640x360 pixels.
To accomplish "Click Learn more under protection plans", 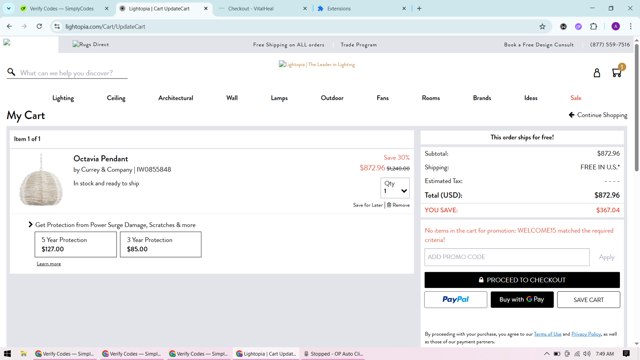I will (49, 264).
